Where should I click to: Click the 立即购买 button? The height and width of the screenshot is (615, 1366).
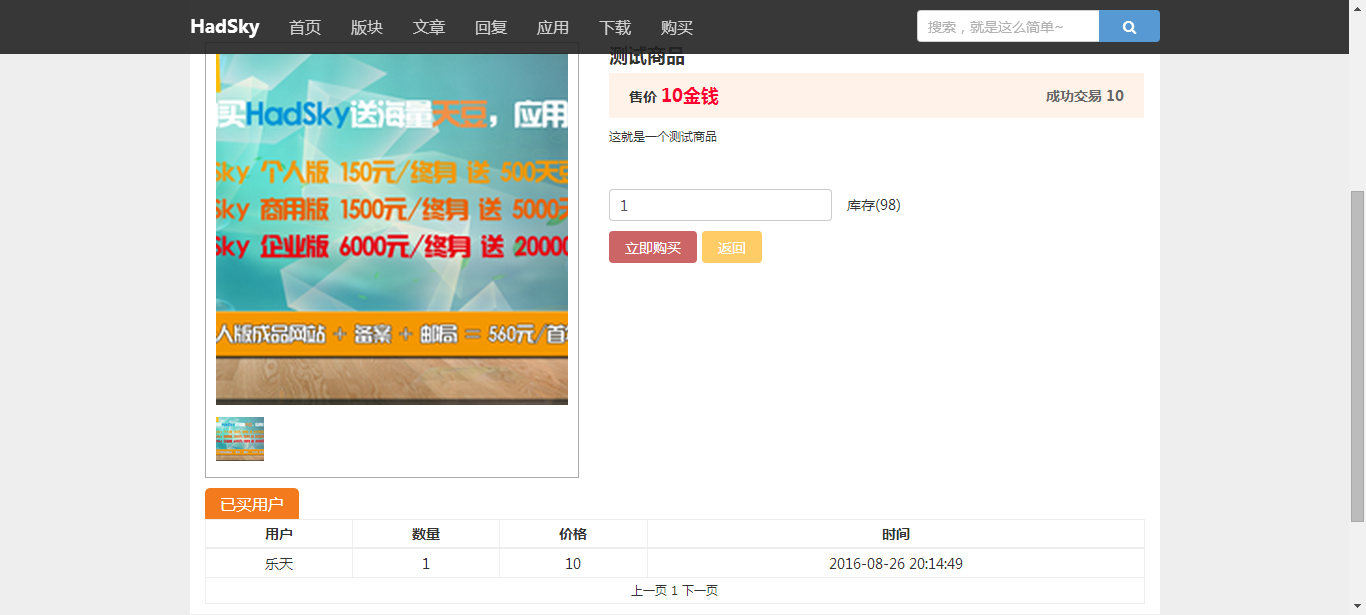[x=653, y=247]
